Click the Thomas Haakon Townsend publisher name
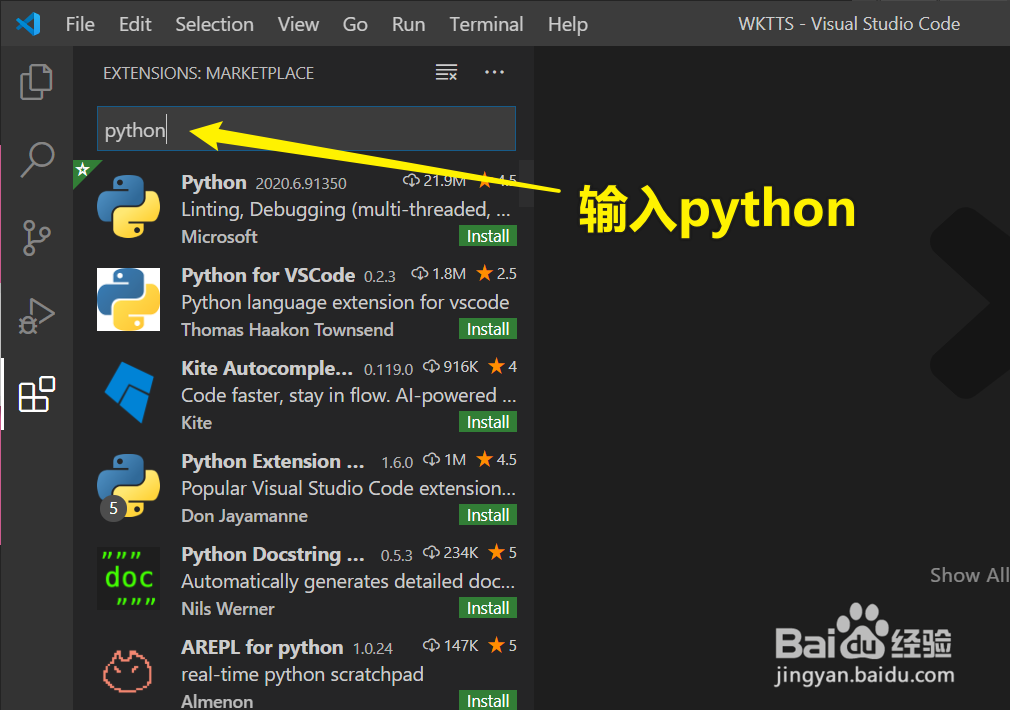 287,330
